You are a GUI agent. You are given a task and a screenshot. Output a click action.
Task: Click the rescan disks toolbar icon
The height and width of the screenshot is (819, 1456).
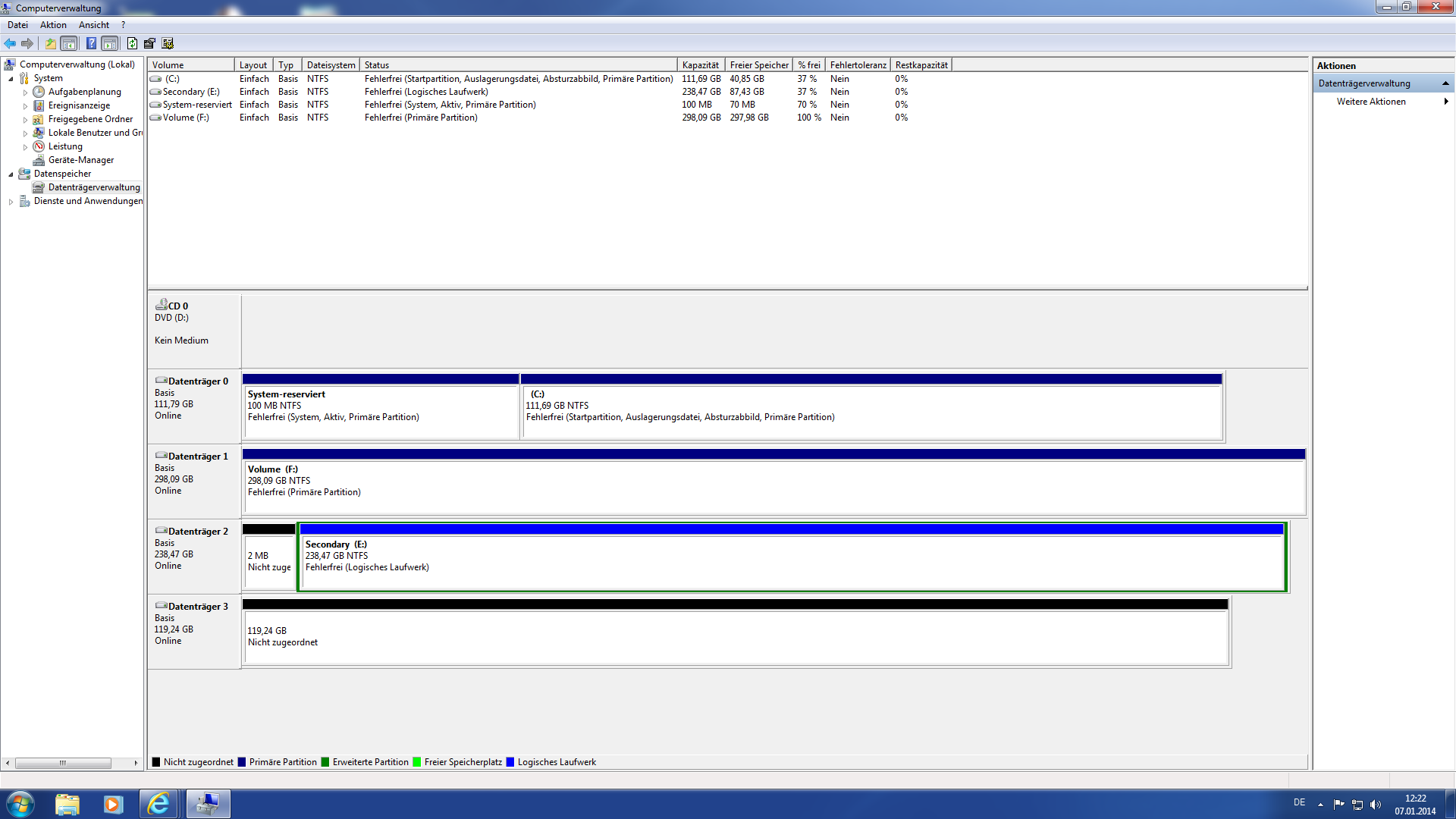pos(149,43)
